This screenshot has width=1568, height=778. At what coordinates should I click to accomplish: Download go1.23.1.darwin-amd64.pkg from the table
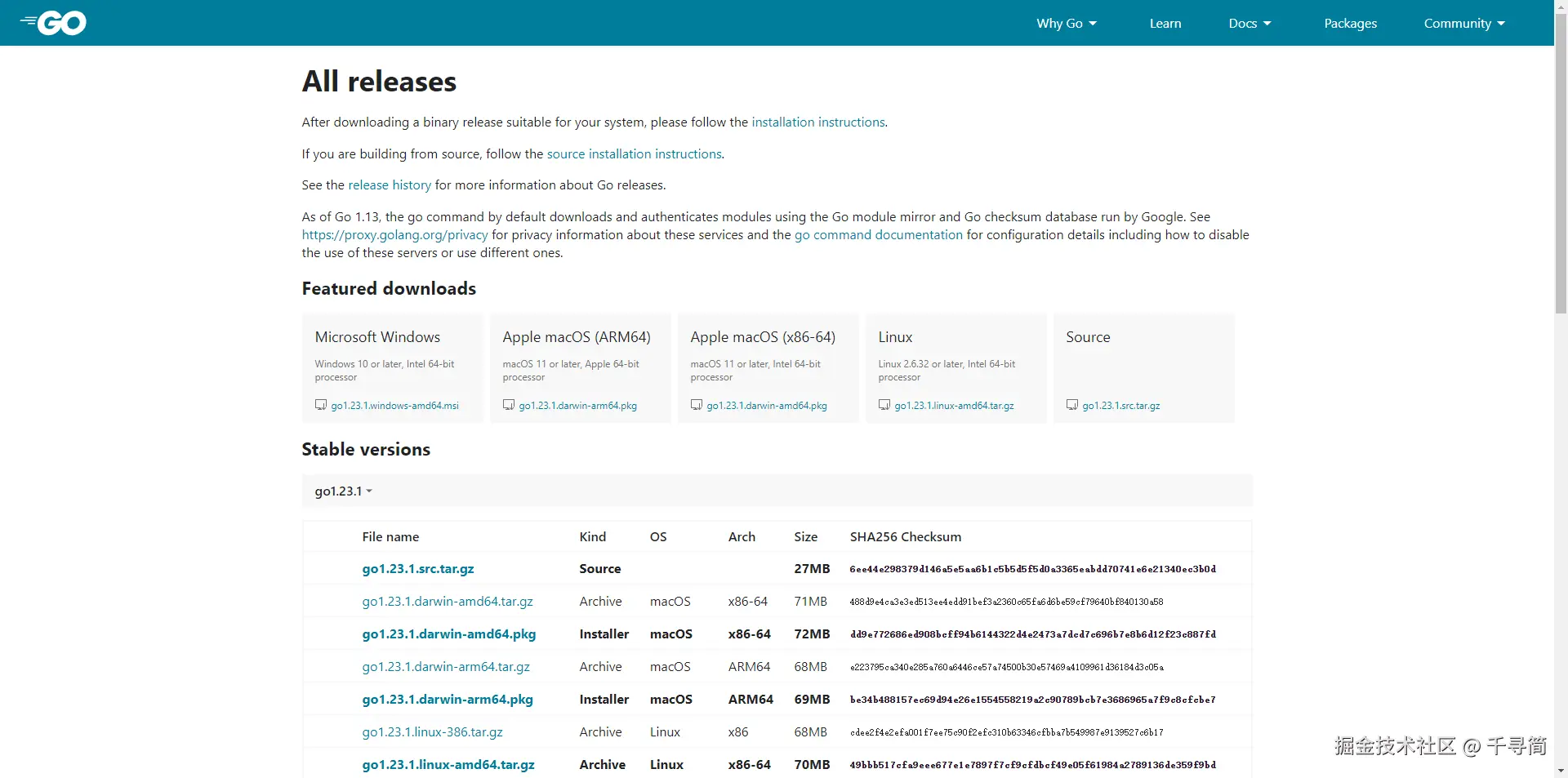pos(449,634)
